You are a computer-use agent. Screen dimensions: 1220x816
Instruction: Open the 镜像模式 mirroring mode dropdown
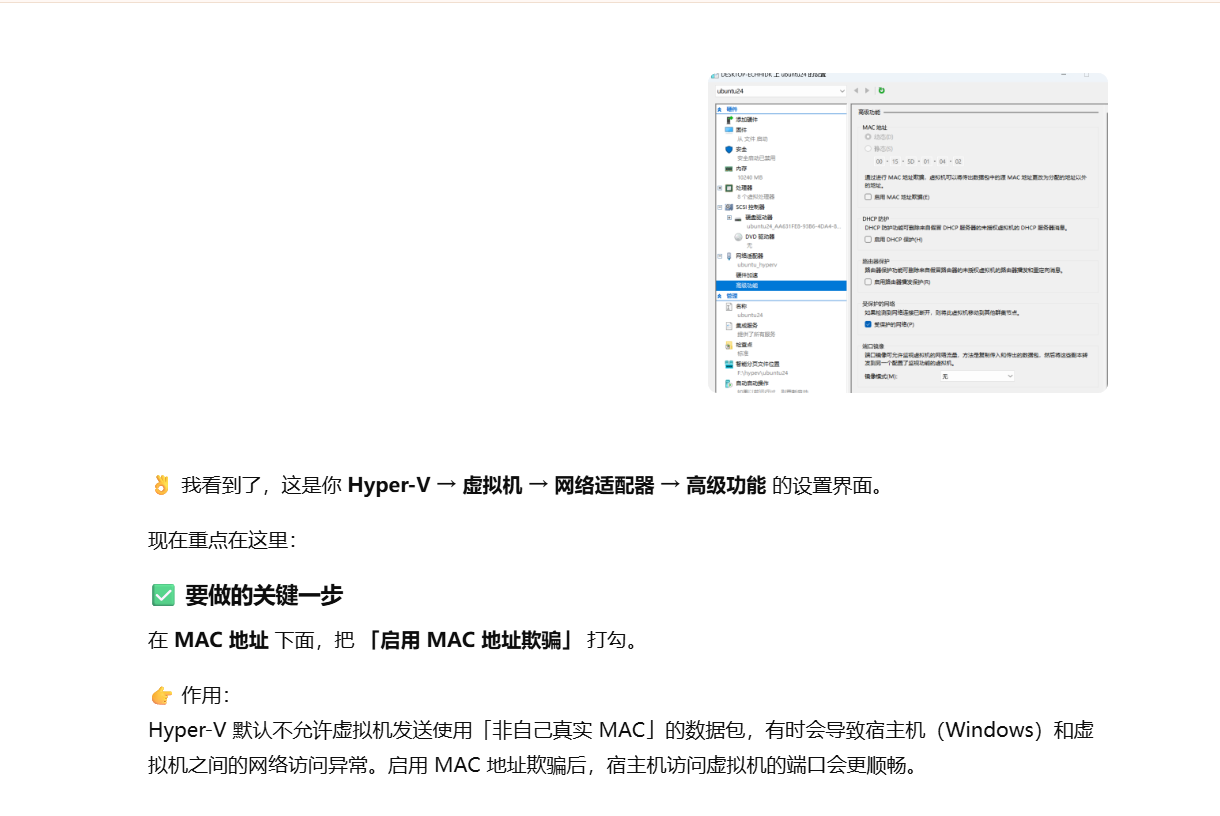(x=976, y=376)
